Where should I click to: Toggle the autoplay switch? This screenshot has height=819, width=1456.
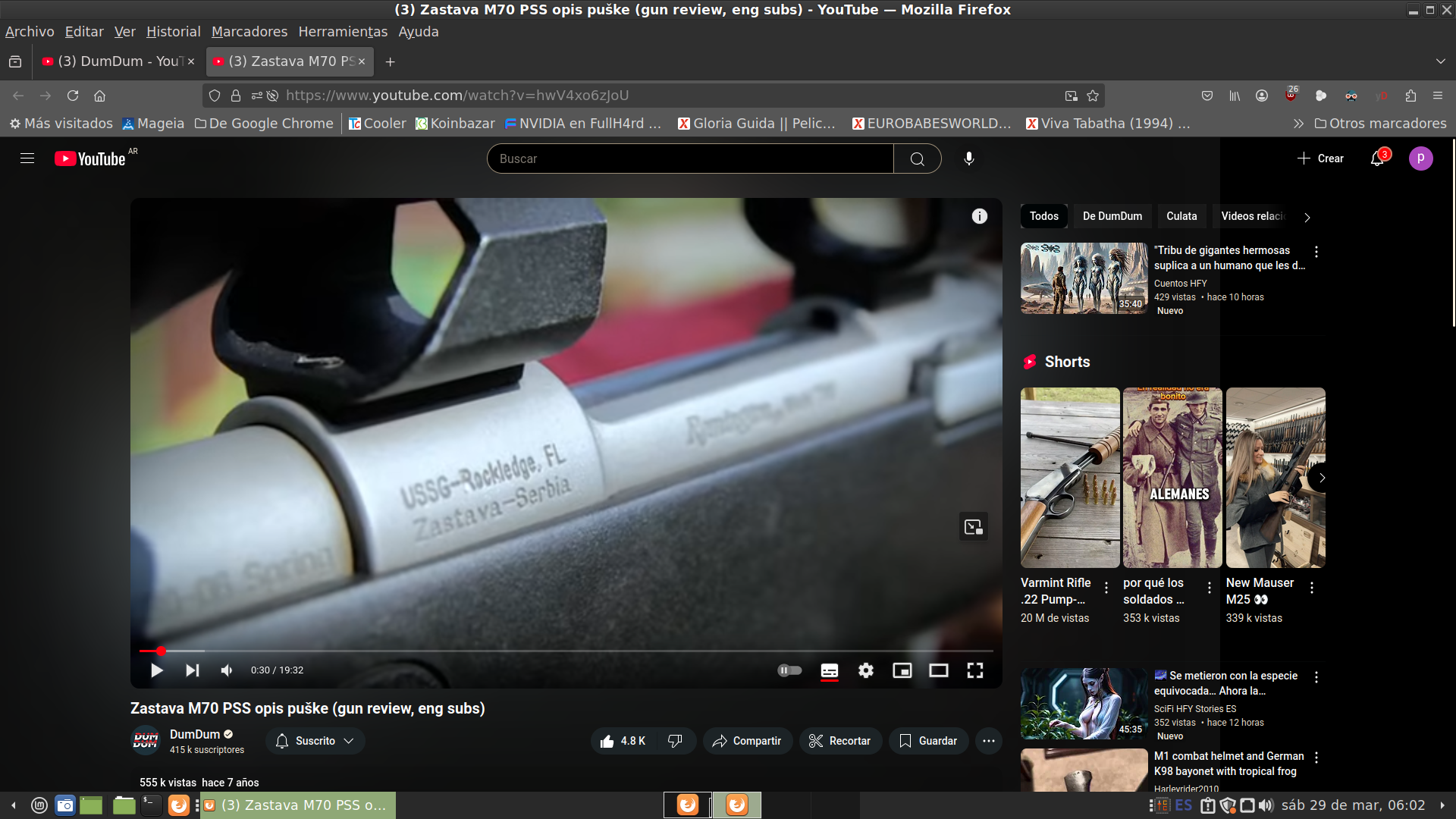click(x=789, y=670)
